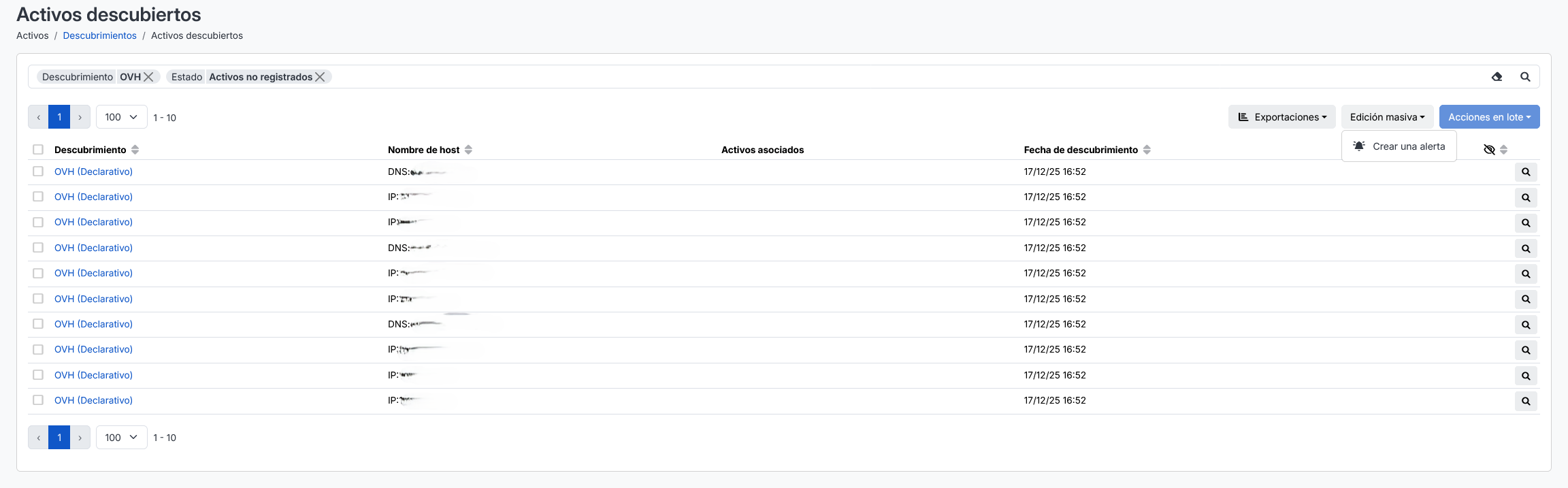Viewport: 1568px width, 488px height.
Task: Click the Activos asociados column header
Action: [x=762, y=150]
